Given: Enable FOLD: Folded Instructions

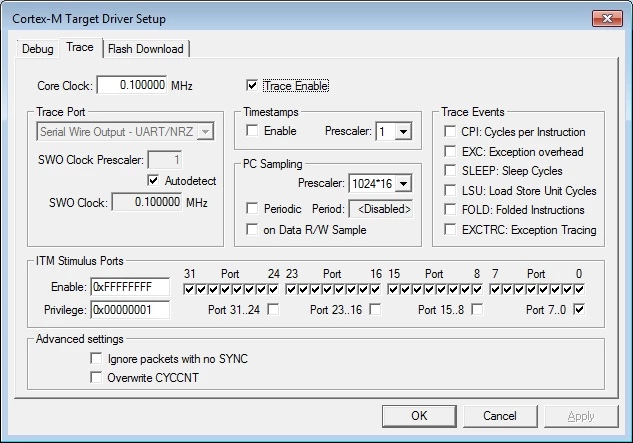Looking at the screenshot, I should (x=450, y=210).
